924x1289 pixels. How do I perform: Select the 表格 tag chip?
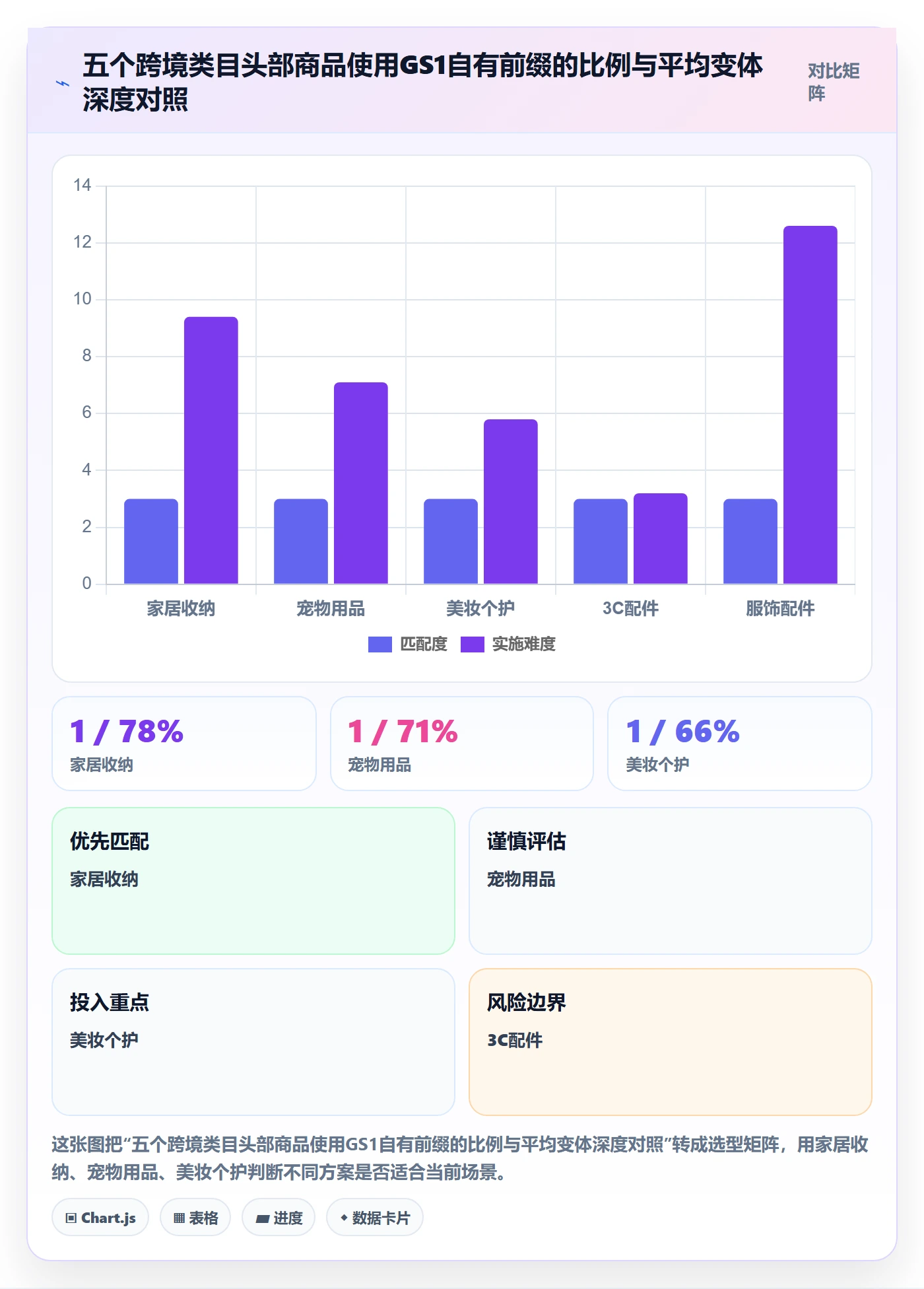coord(195,1217)
